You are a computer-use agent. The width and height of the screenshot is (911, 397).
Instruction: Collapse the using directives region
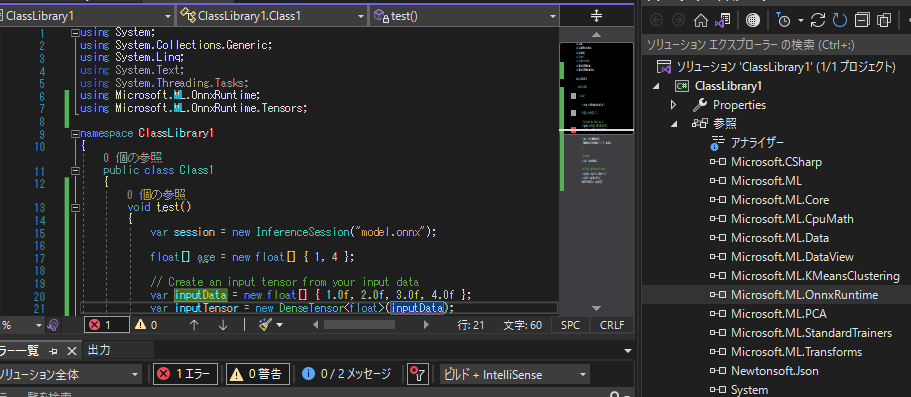click(x=75, y=33)
